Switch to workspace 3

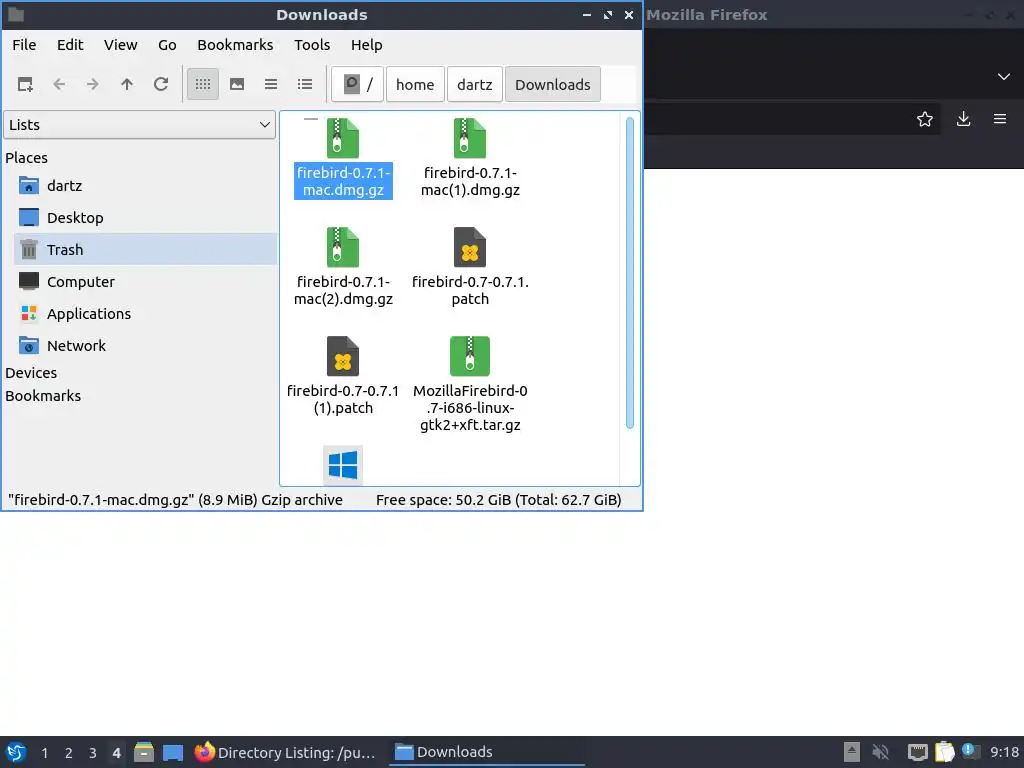(93, 753)
